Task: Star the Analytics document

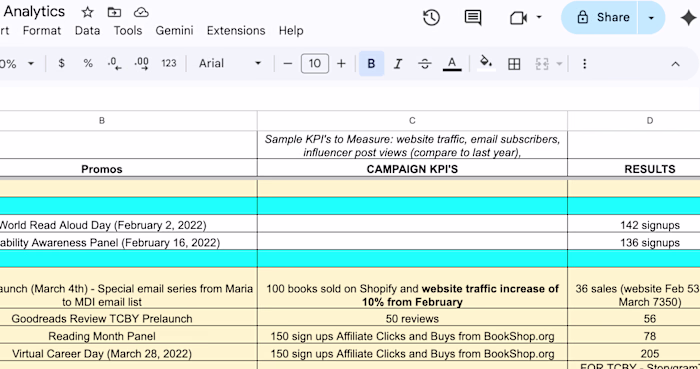Action: coord(88,12)
